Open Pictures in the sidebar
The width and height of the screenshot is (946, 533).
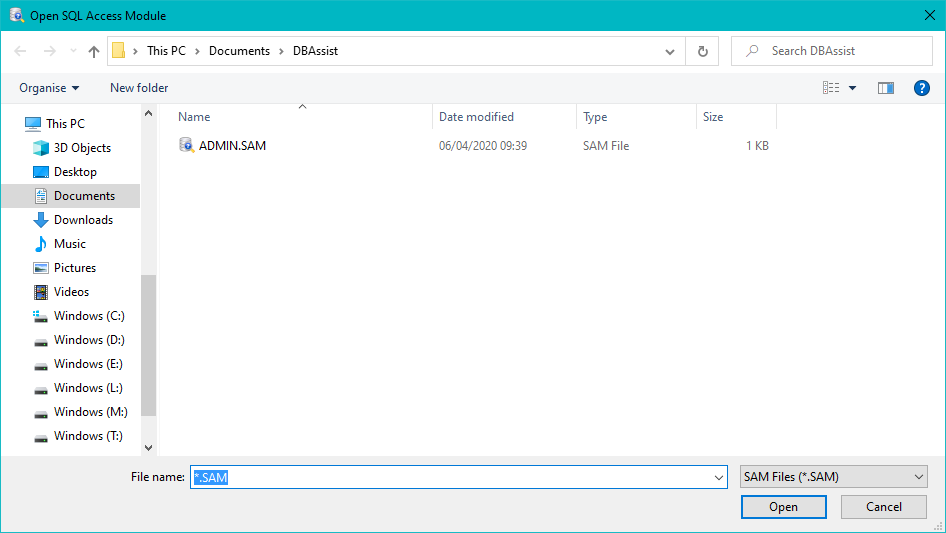pyautogui.click(x=74, y=268)
